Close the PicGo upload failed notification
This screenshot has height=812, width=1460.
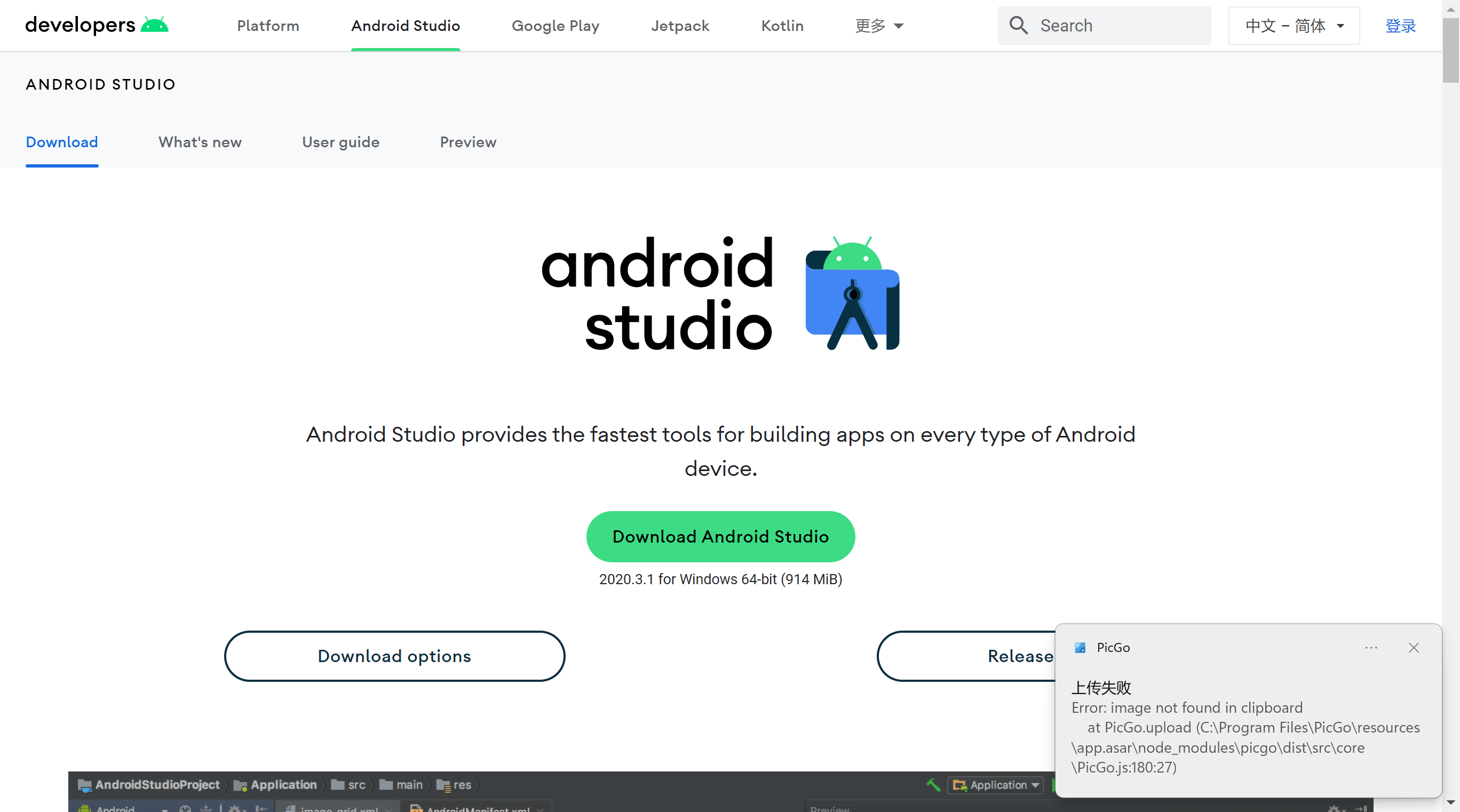tap(1413, 648)
